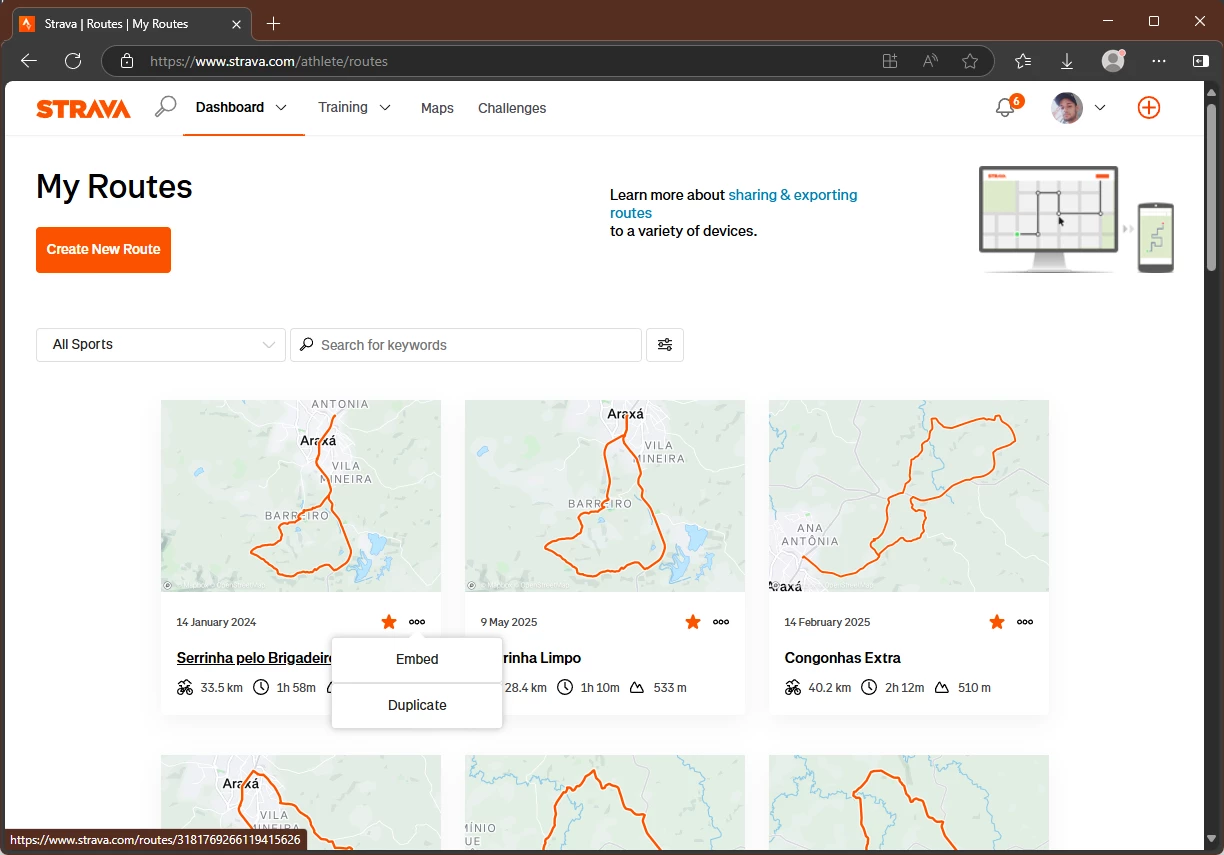Open Serrinha Limpo route title
This screenshot has height=855, width=1224.
(541, 658)
